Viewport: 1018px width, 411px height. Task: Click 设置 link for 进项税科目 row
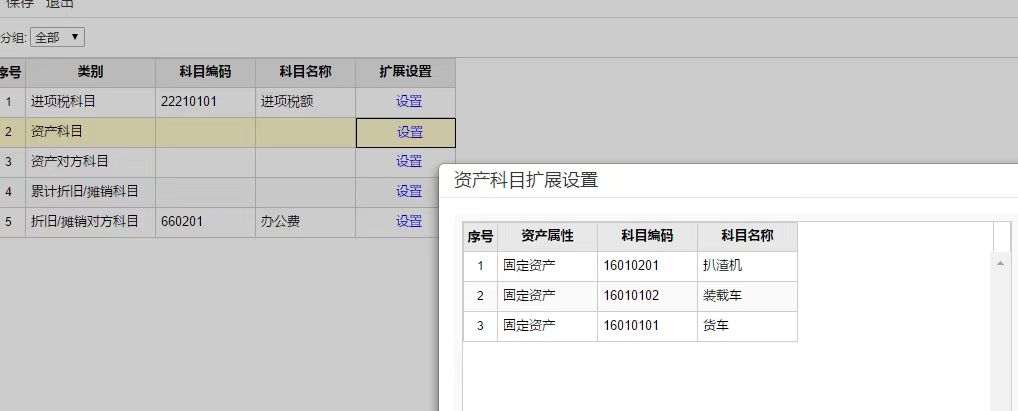point(409,102)
